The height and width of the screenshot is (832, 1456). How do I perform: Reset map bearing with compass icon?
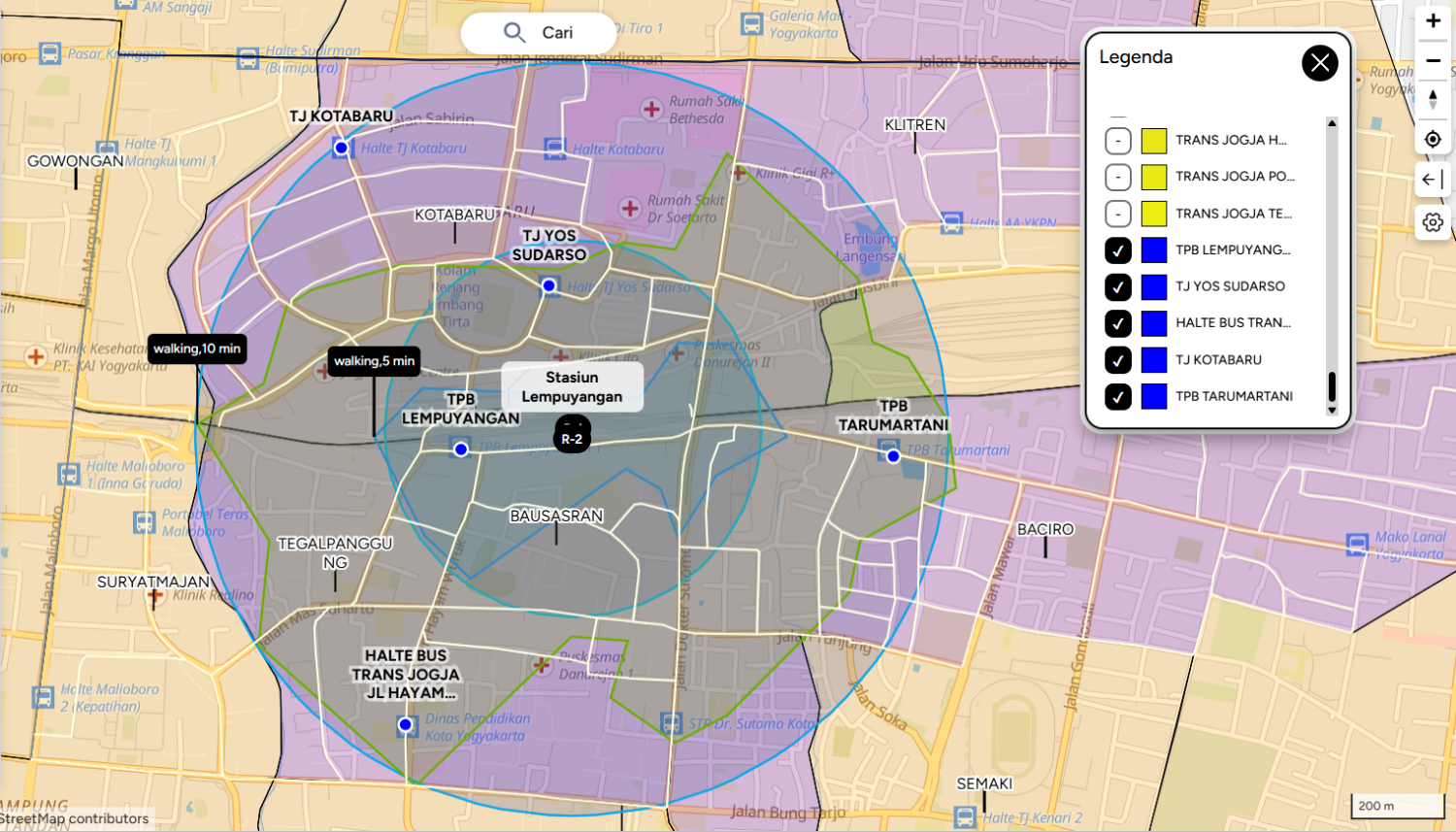point(1433,99)
